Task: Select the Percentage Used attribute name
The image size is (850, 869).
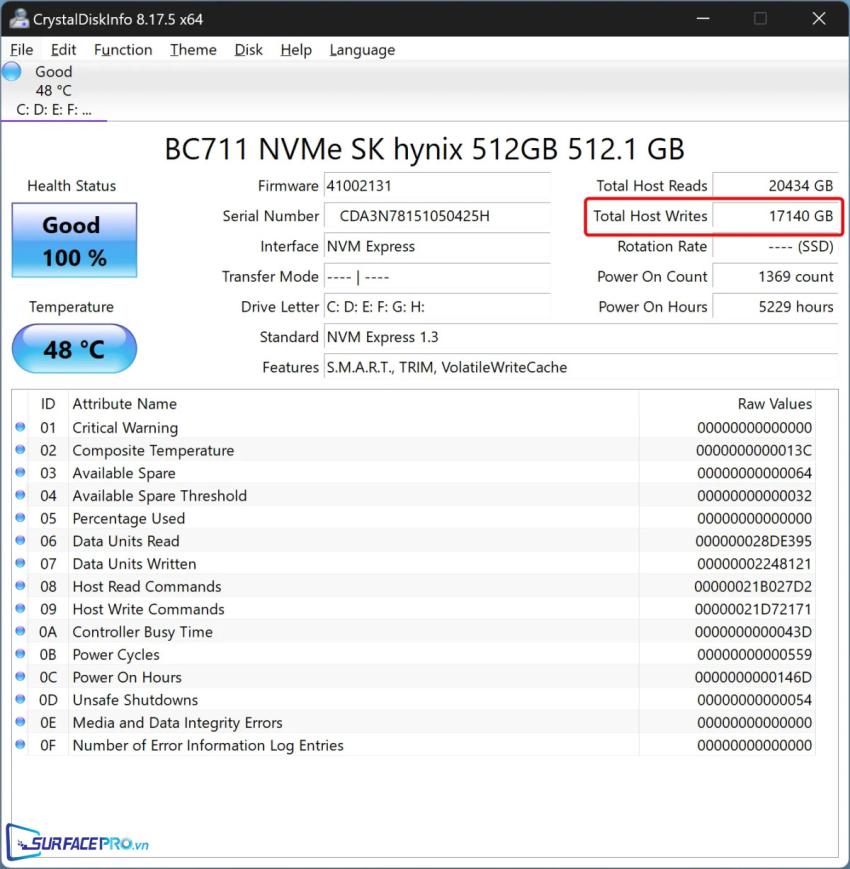Action: 129,519
